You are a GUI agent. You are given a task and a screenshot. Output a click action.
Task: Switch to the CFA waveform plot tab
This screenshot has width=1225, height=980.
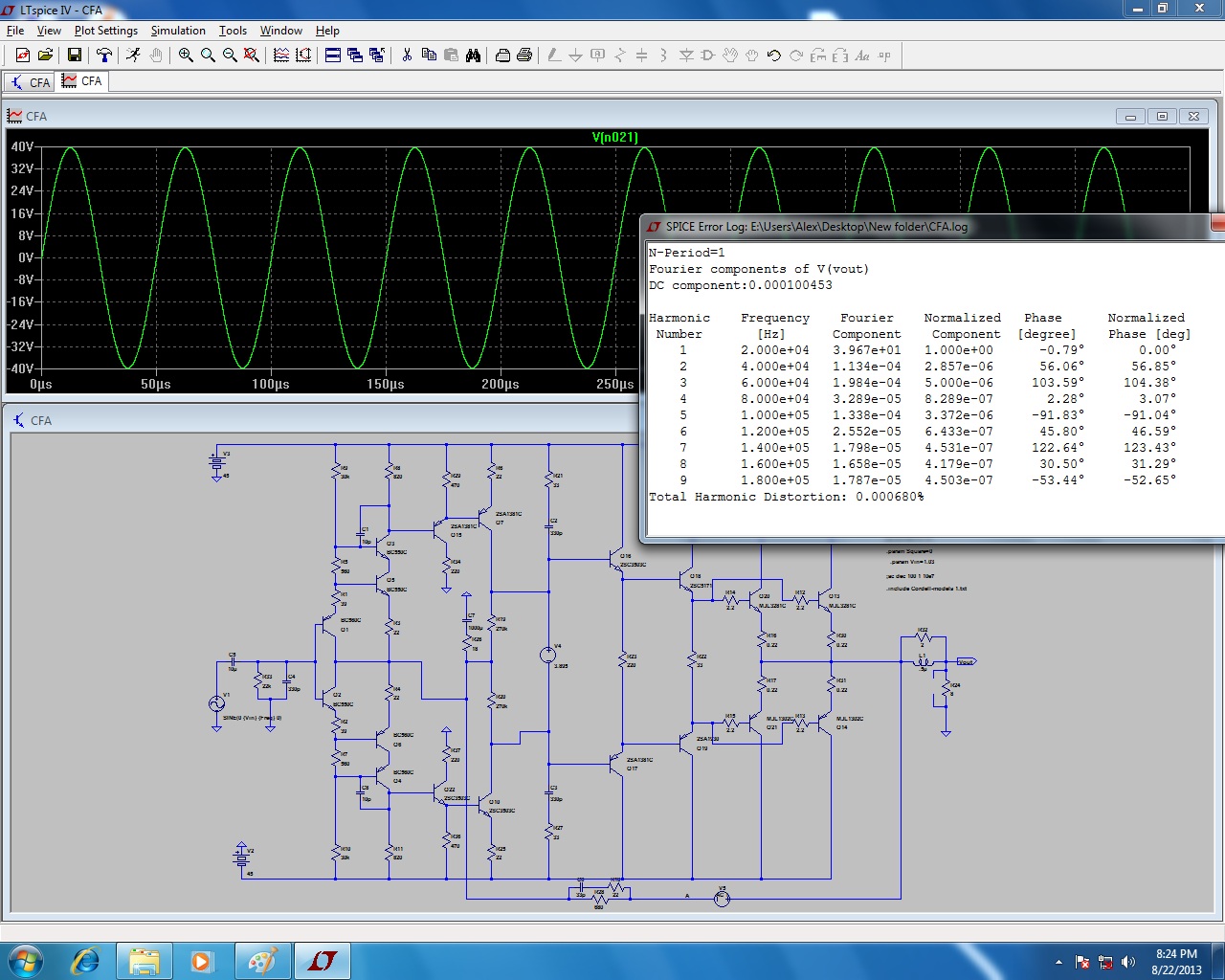[x=82, y=81]
